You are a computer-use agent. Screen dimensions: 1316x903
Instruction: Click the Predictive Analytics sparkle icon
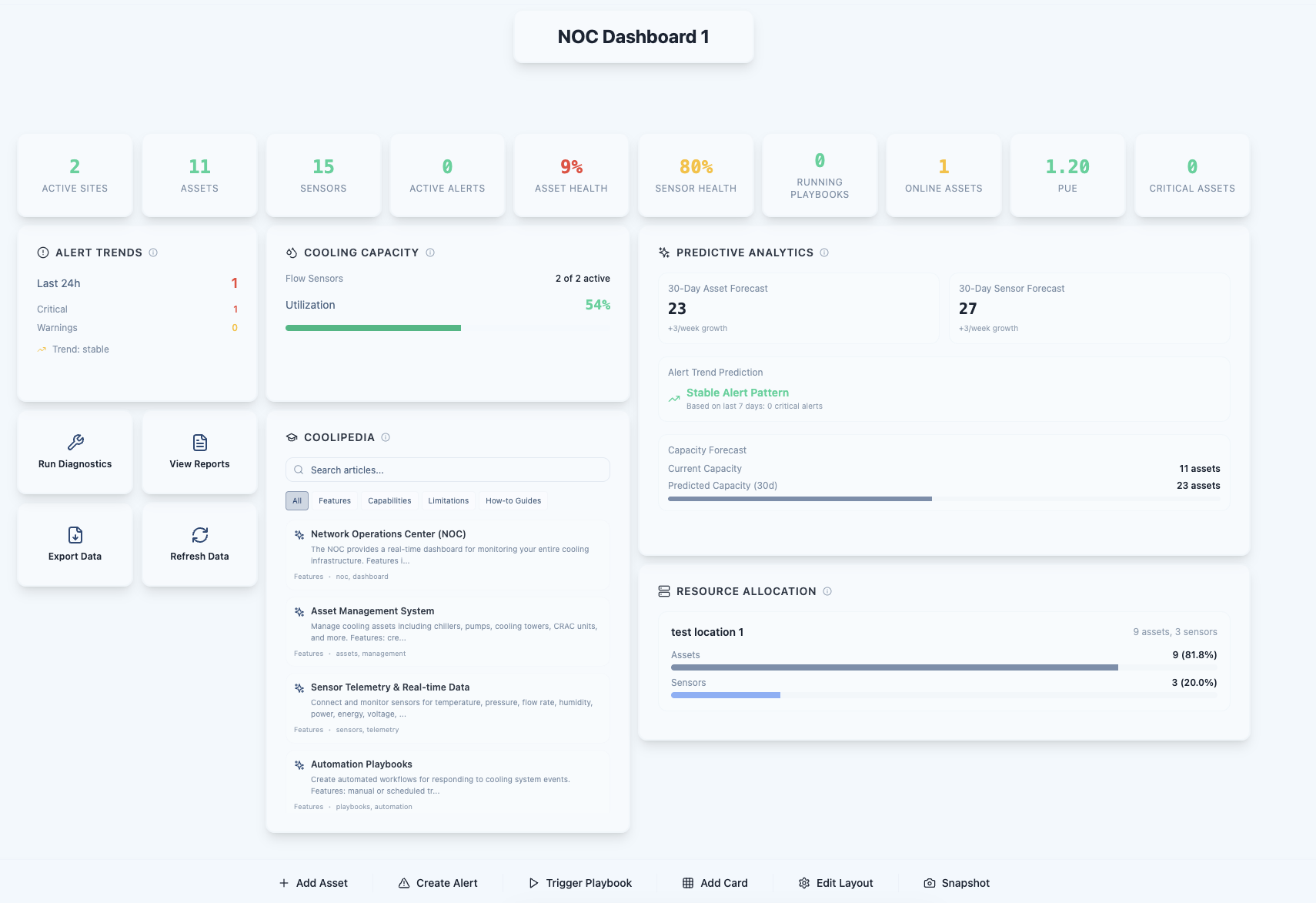[x=664, y=253]
